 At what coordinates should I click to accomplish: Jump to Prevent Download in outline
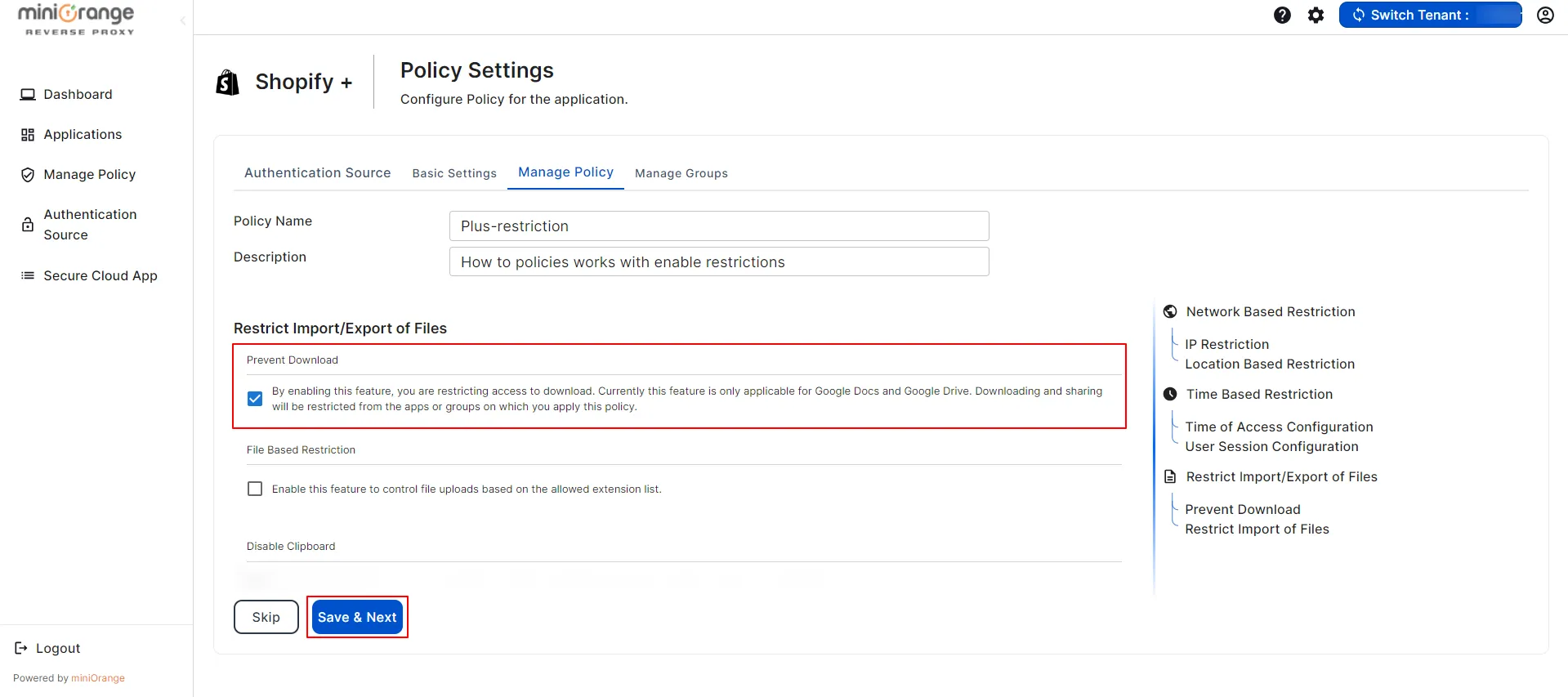tap(1243, 509)
